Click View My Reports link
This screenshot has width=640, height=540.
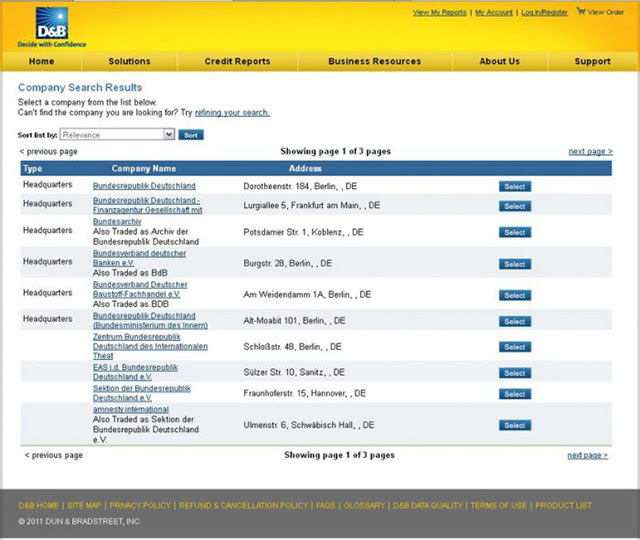point(439,12)
